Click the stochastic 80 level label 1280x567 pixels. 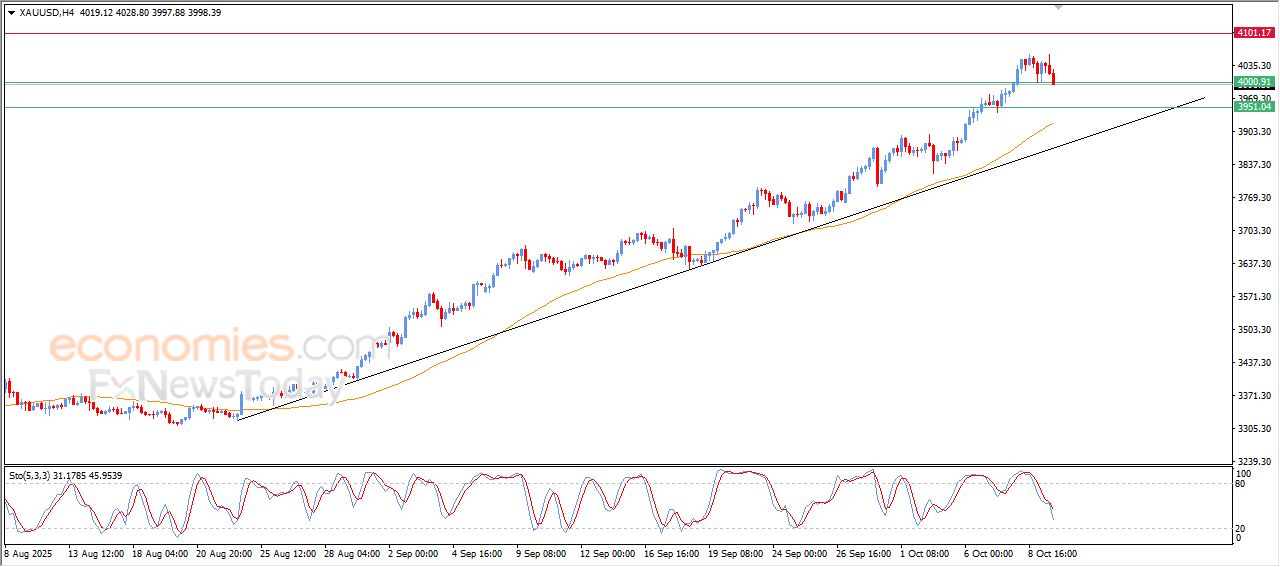pyautogui.click(x=1242, y=484)
